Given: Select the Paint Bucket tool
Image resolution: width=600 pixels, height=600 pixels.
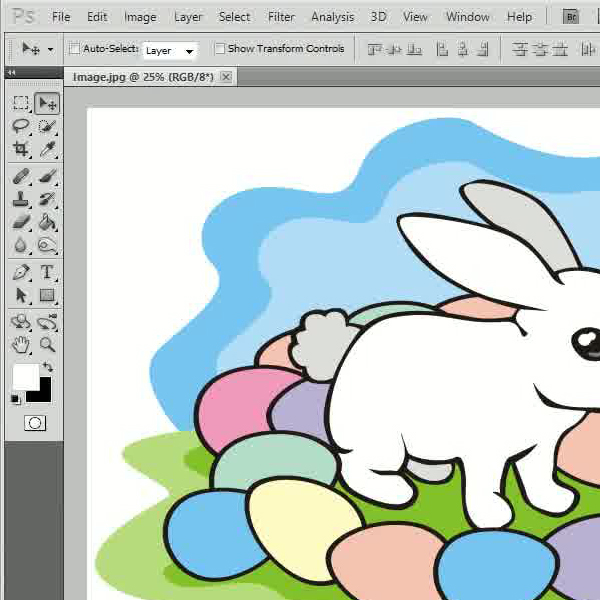Looking at the screenshot, I should (x=47, y=222).
